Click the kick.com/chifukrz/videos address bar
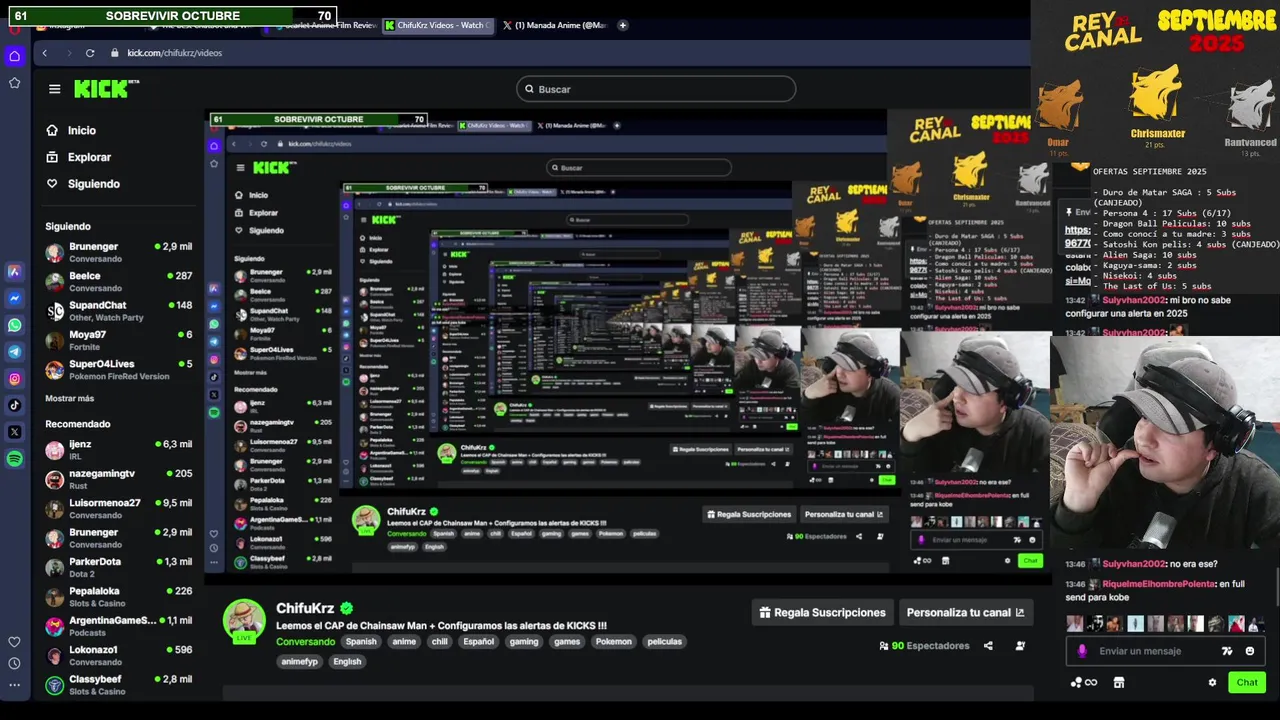Screen dimensions: 1280x720 [x=175, y=53]
